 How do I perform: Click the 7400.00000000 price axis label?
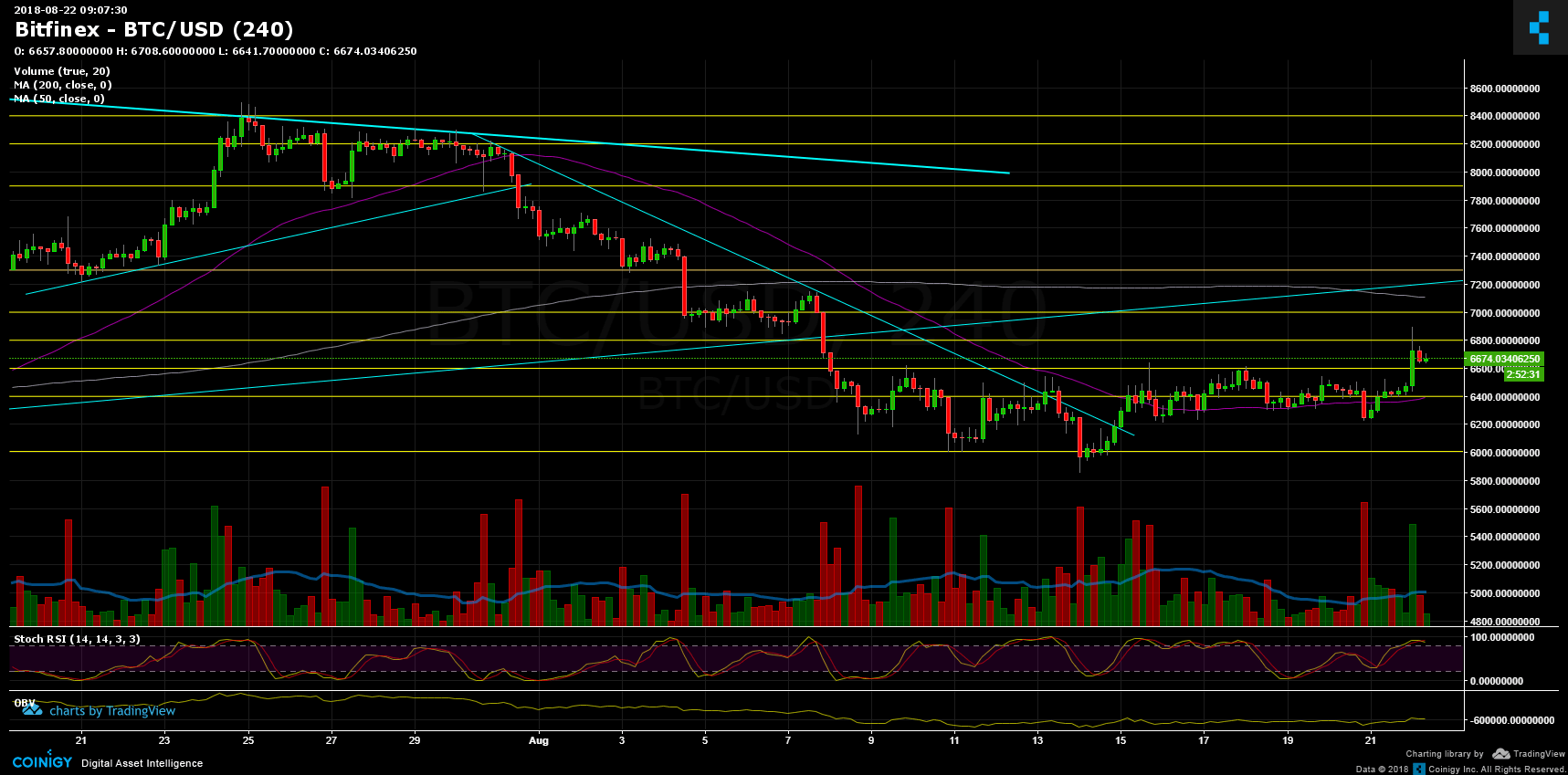(x=1505, y=257)
